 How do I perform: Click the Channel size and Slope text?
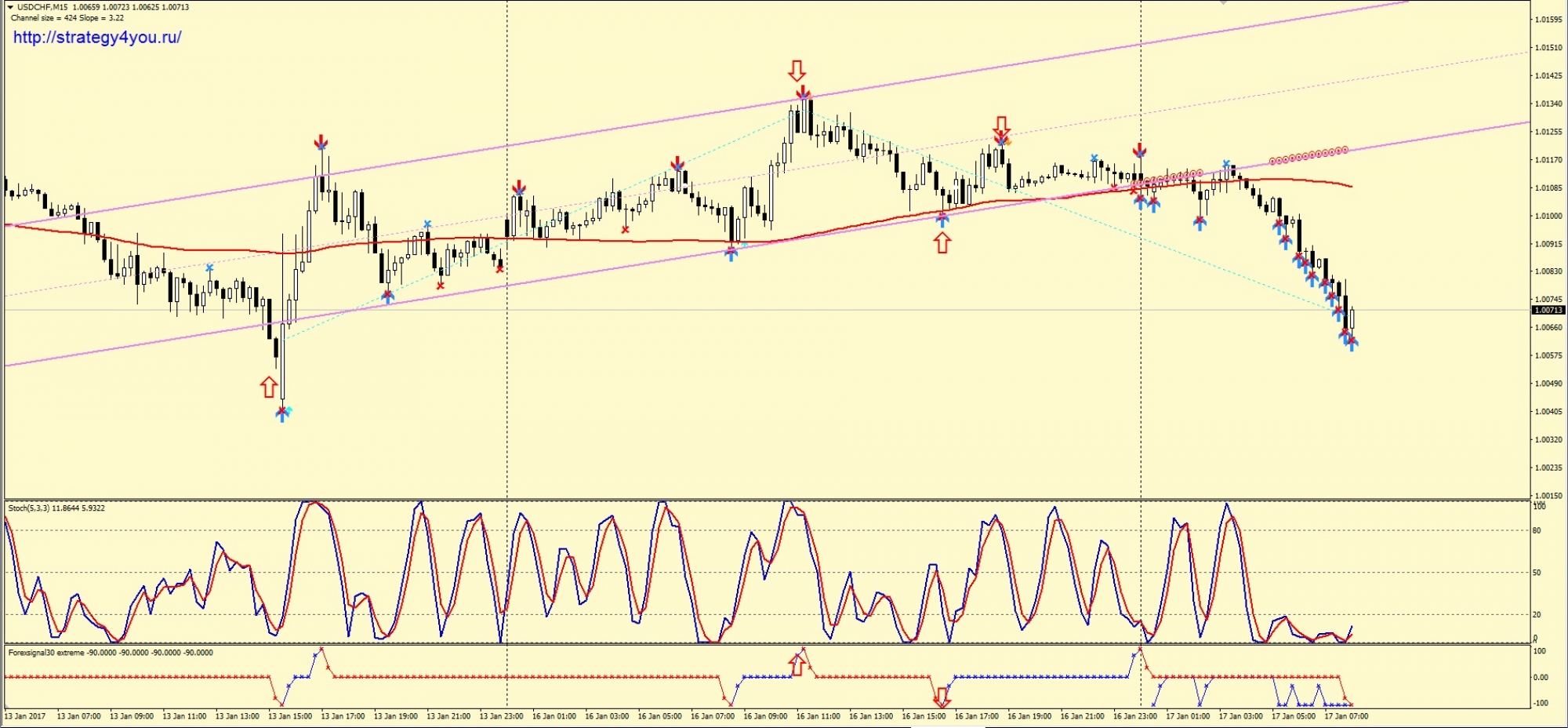[67, 18]
